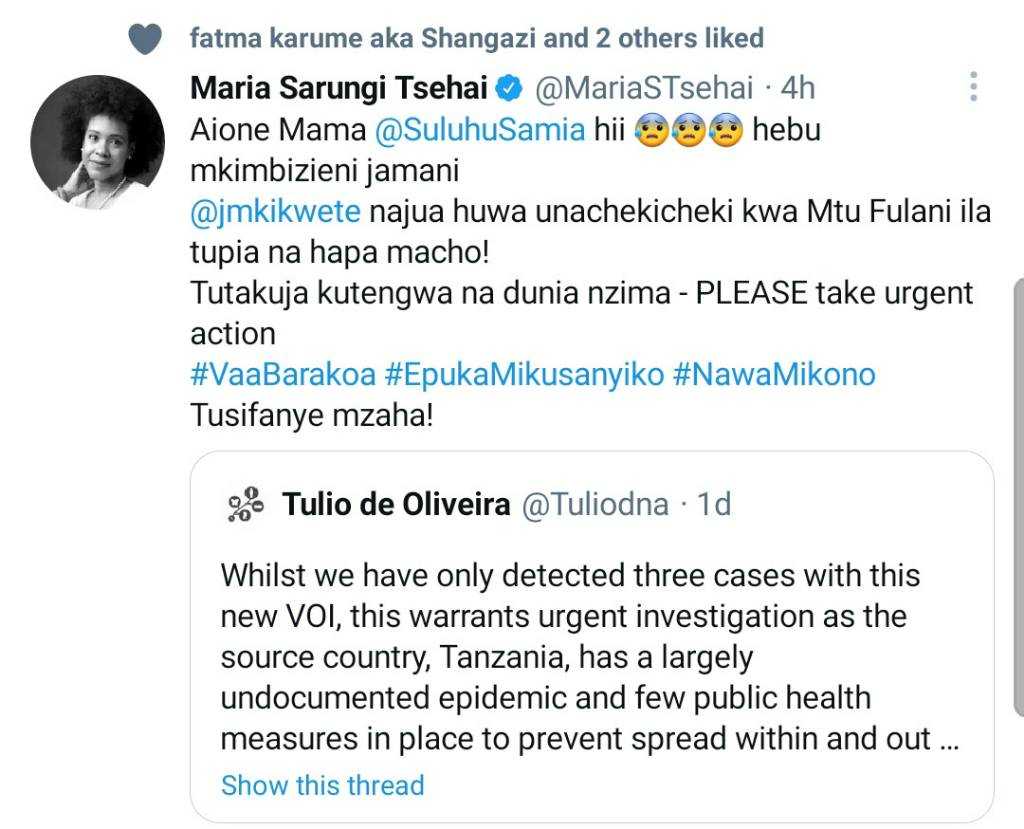This screenshot has height=829, width=1024.
Task: Click the 4h tweet timestamp
Action: (797, 88)
